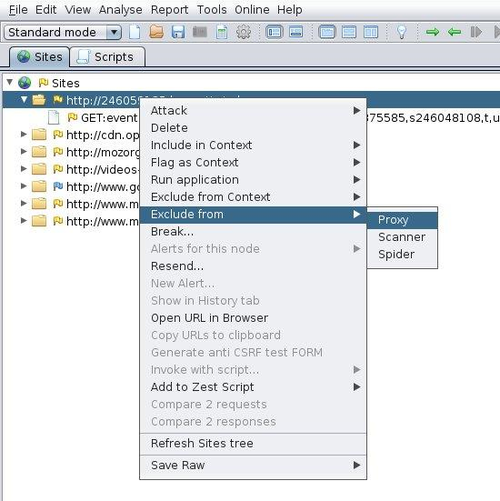Choose Scanner from the submenu
The height and width of the screenshot is (501, 500).
coord(402,237)
